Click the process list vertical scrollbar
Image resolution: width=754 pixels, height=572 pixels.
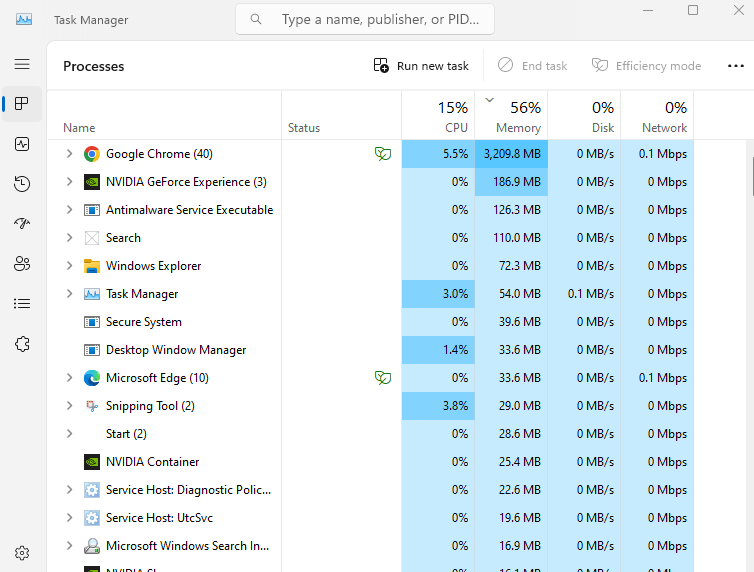(x=752, y=176)
